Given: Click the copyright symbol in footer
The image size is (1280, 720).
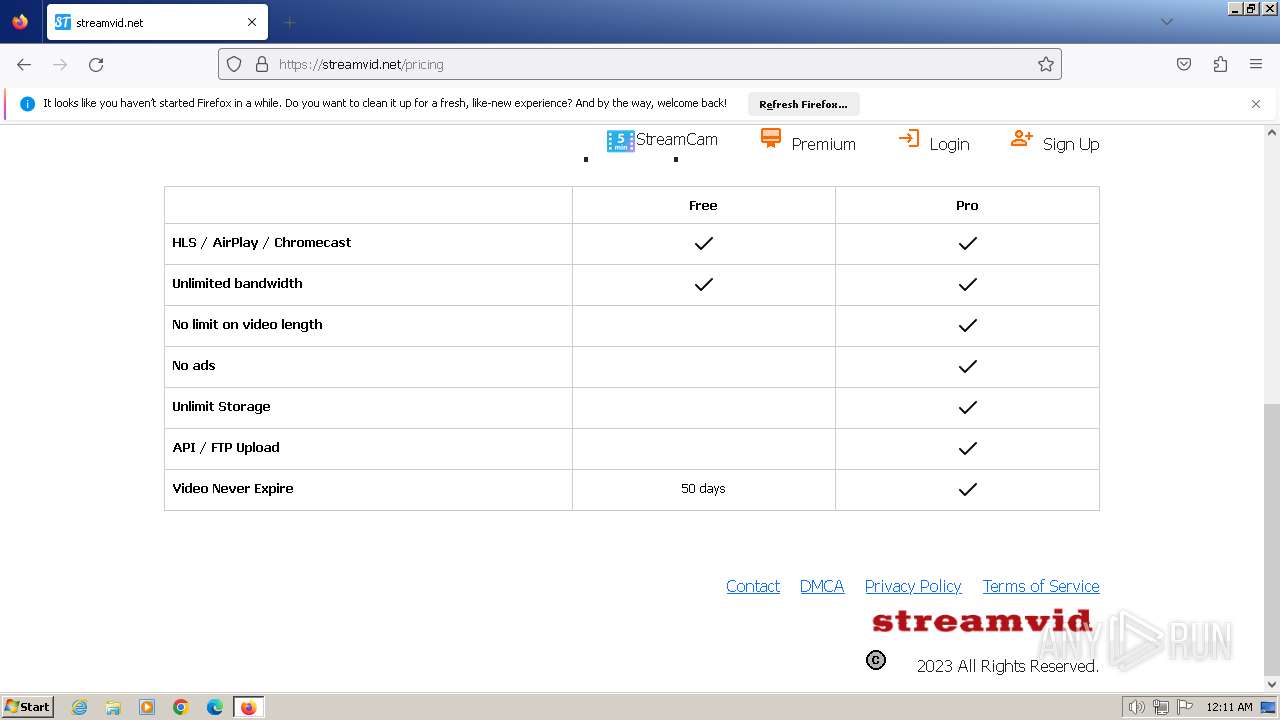Looking at the screenshot, I should [x=876, y=660].
